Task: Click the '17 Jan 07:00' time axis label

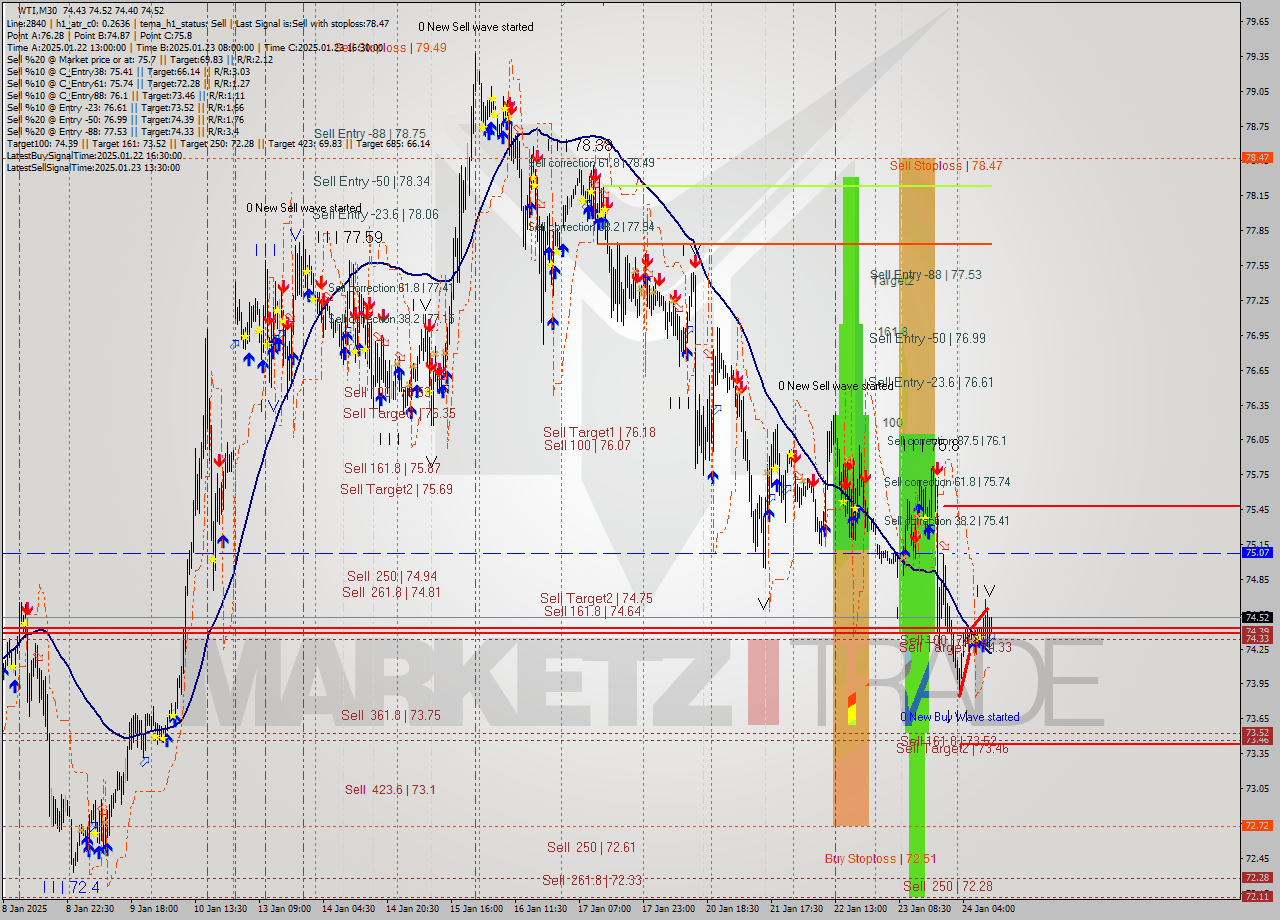Action: coord(603,909)
